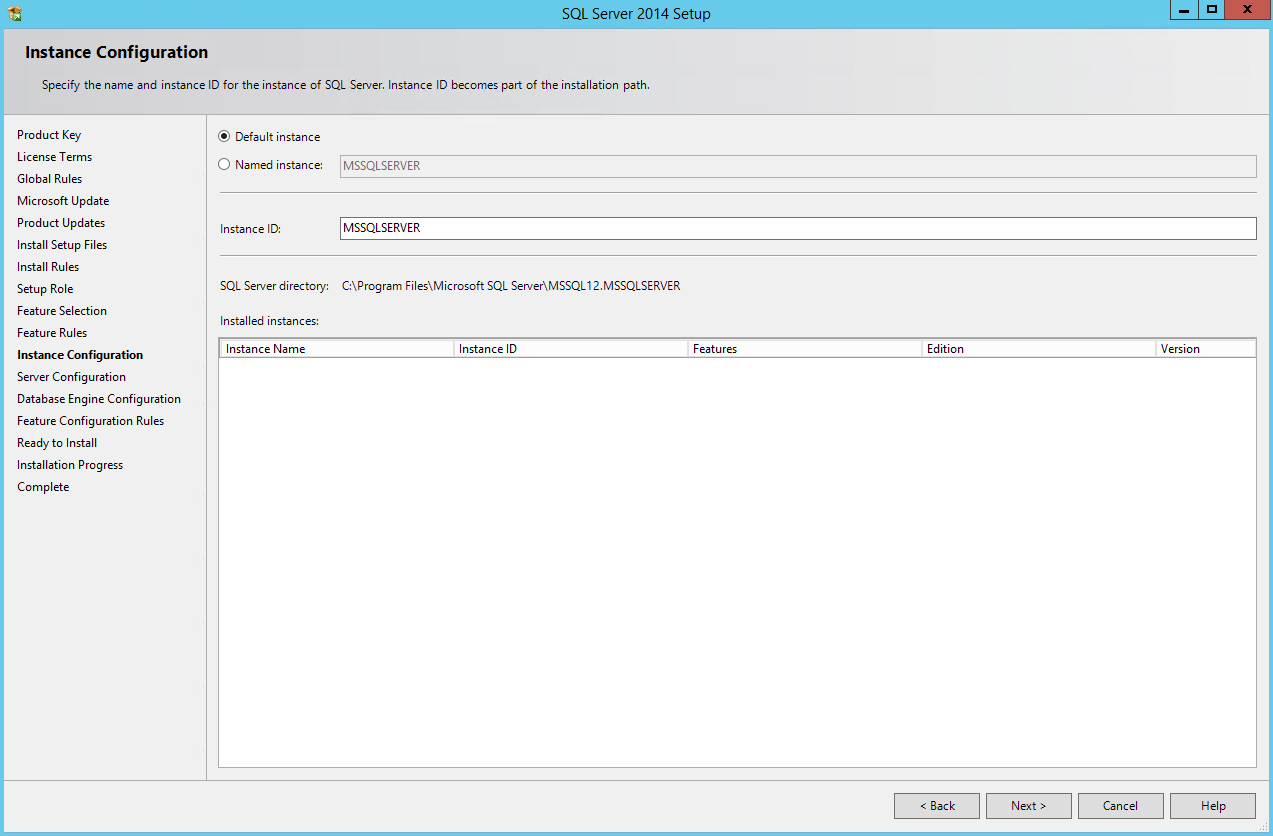Open the Help documentation

(1212, 805)
